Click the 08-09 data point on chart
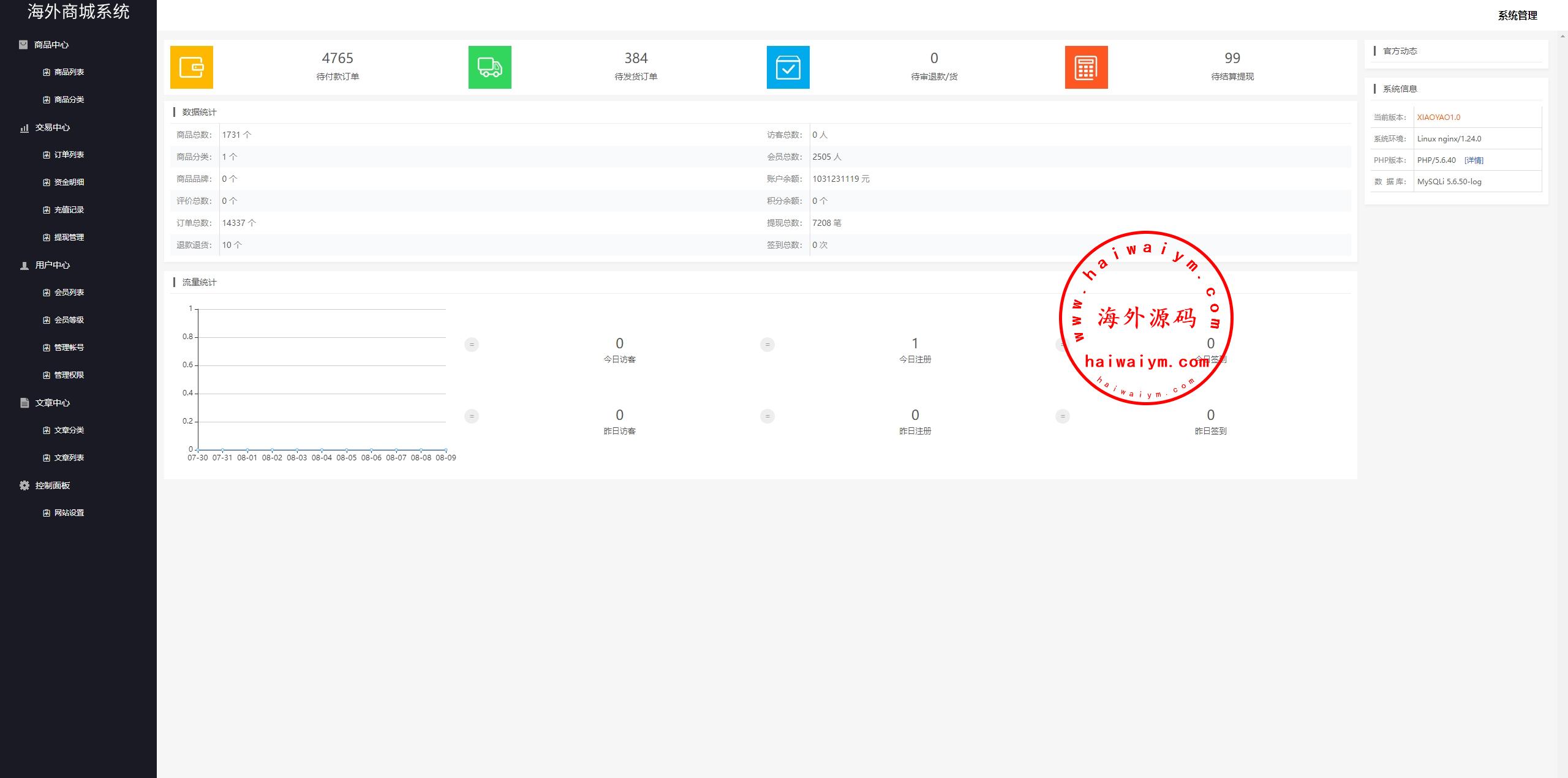The height and width of the screenshot is (778, 1568). [446, 450]
